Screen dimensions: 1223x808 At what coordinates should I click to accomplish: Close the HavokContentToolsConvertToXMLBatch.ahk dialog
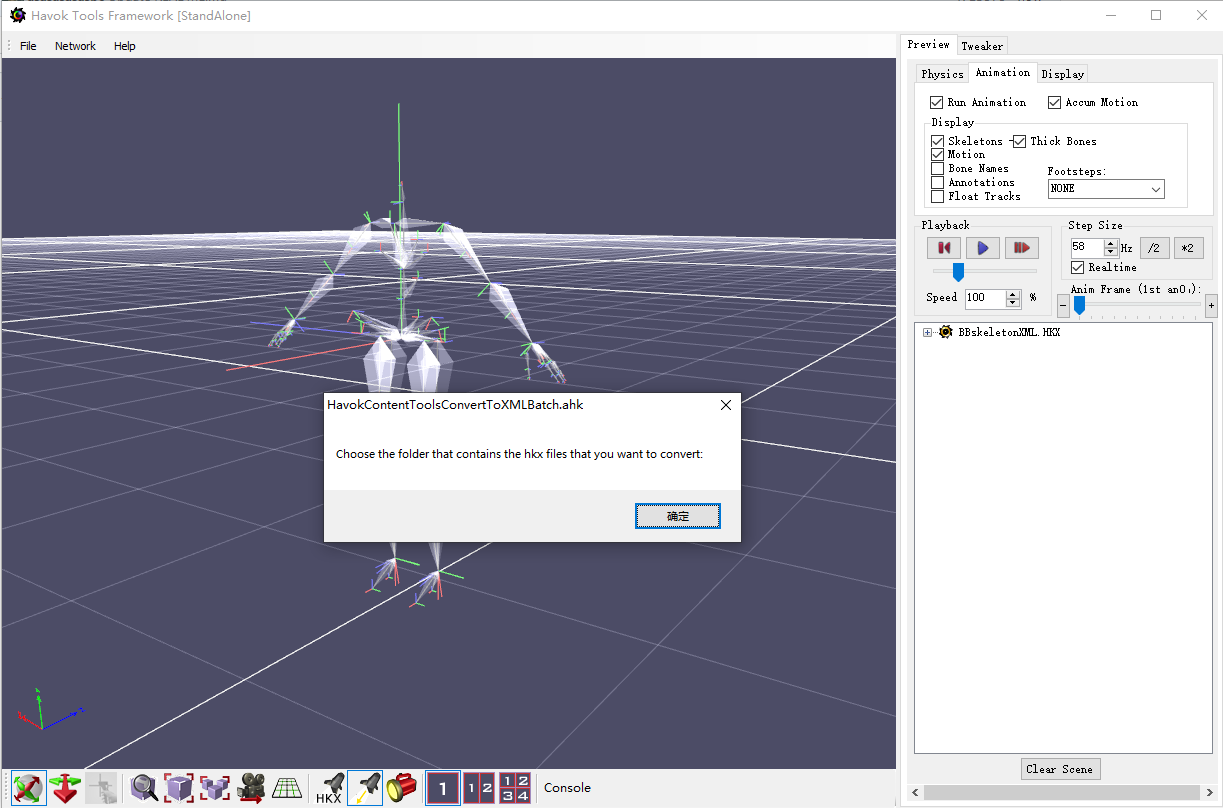coord(726,405)
